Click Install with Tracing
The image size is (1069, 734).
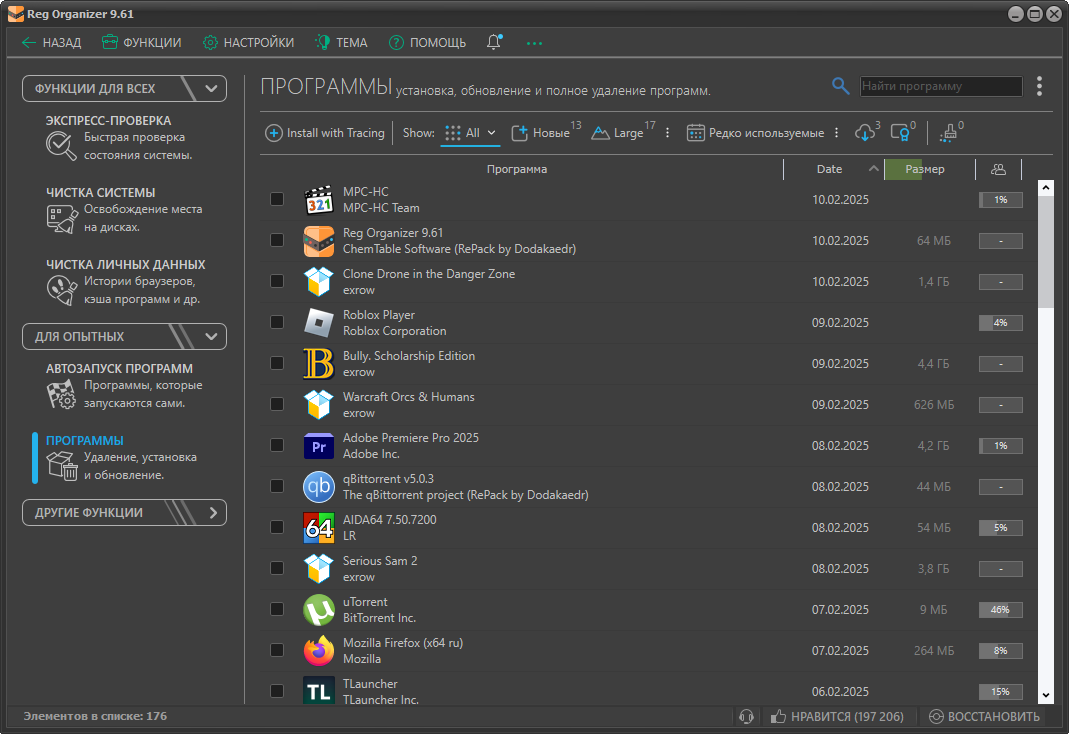[325, 133]
